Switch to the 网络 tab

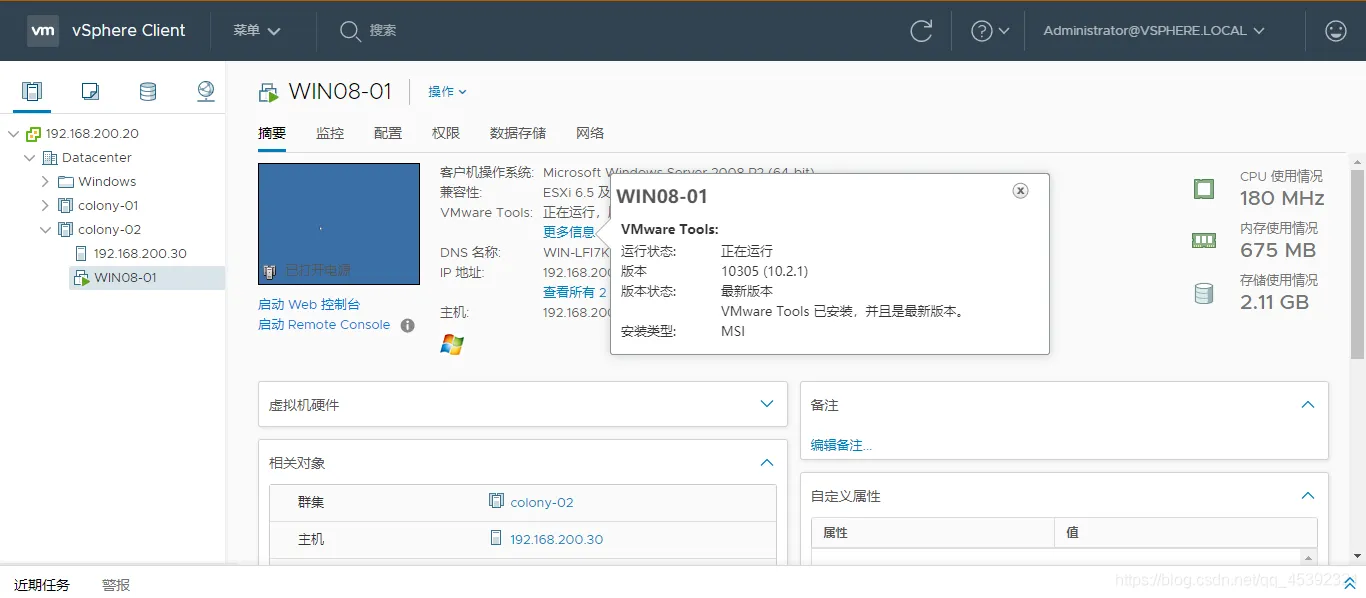point(590,133)
